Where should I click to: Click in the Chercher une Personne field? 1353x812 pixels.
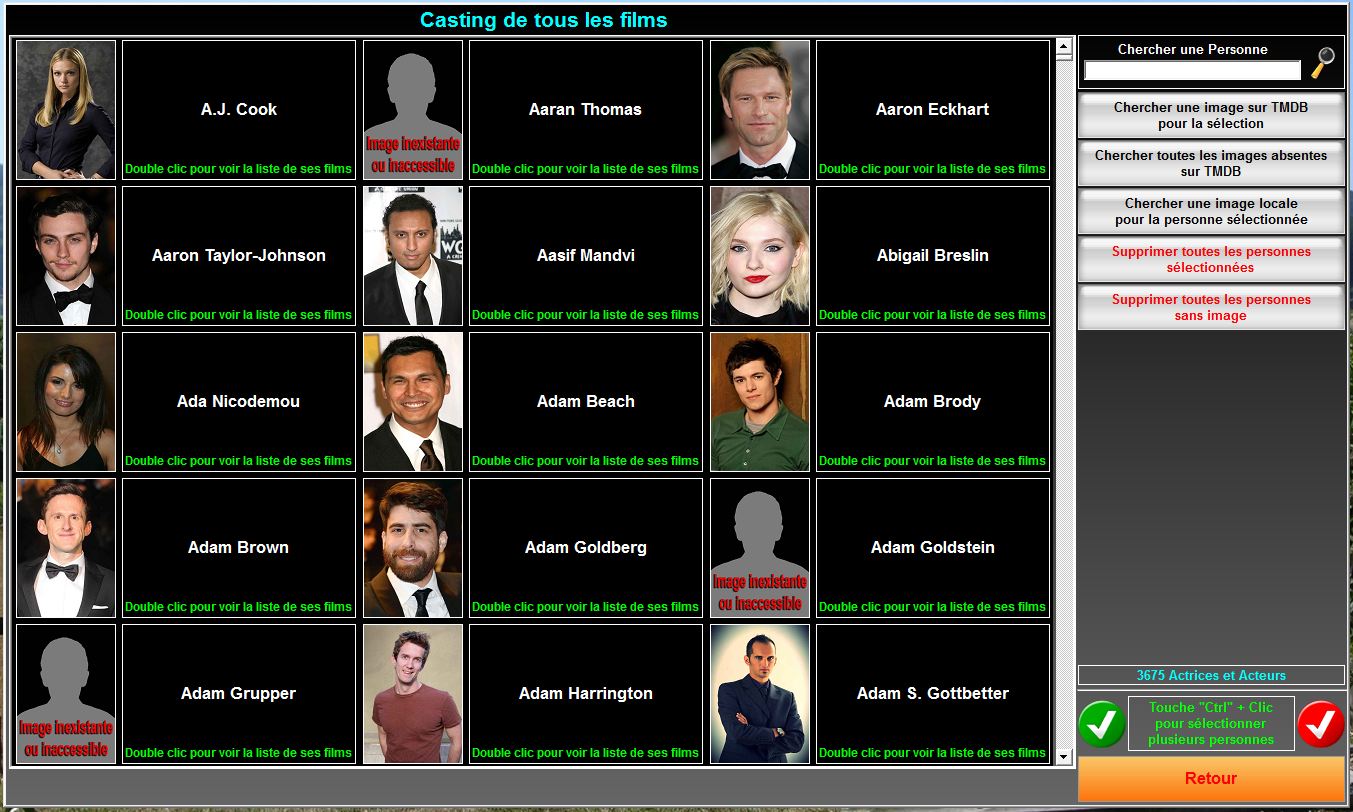pyautogui.click(x=1192, y=70)
